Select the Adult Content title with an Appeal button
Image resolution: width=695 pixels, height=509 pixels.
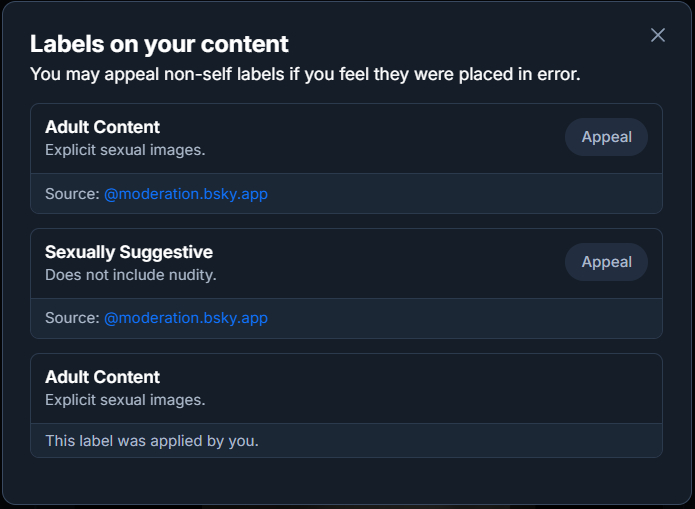tap(102, 127)
